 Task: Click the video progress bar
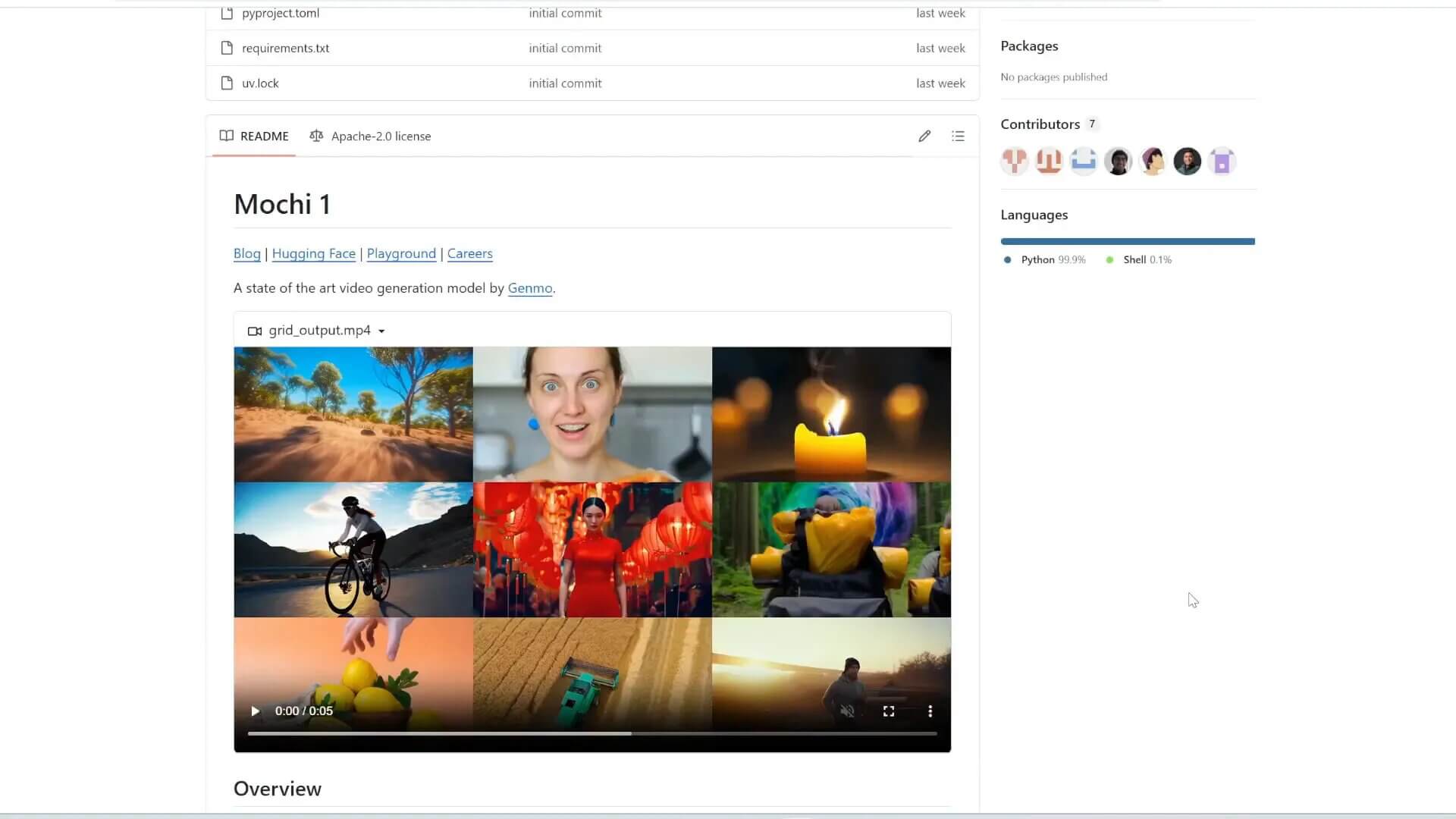[591, 733]
